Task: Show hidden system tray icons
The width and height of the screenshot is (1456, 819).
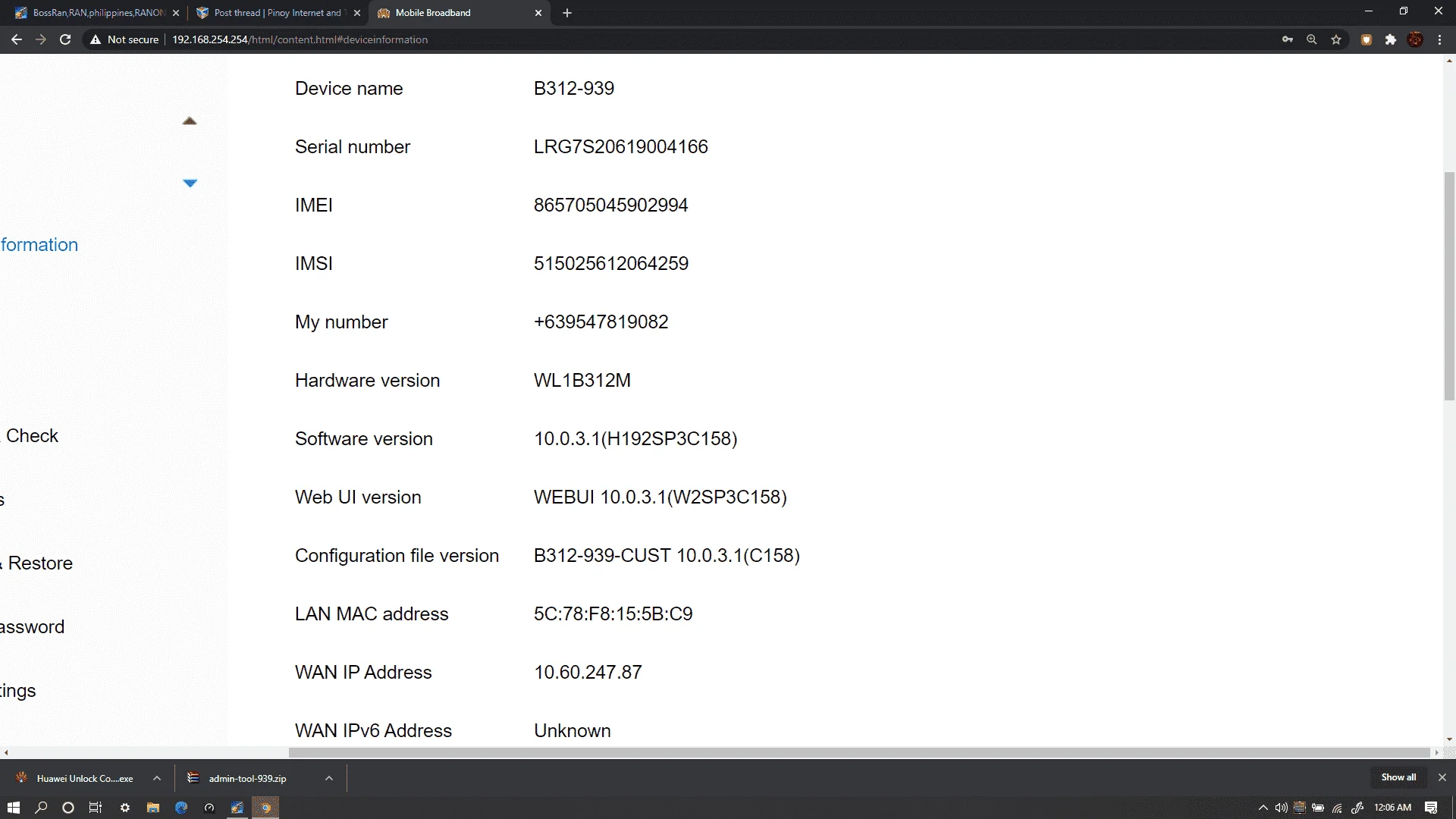Action: pos(1263,808)
